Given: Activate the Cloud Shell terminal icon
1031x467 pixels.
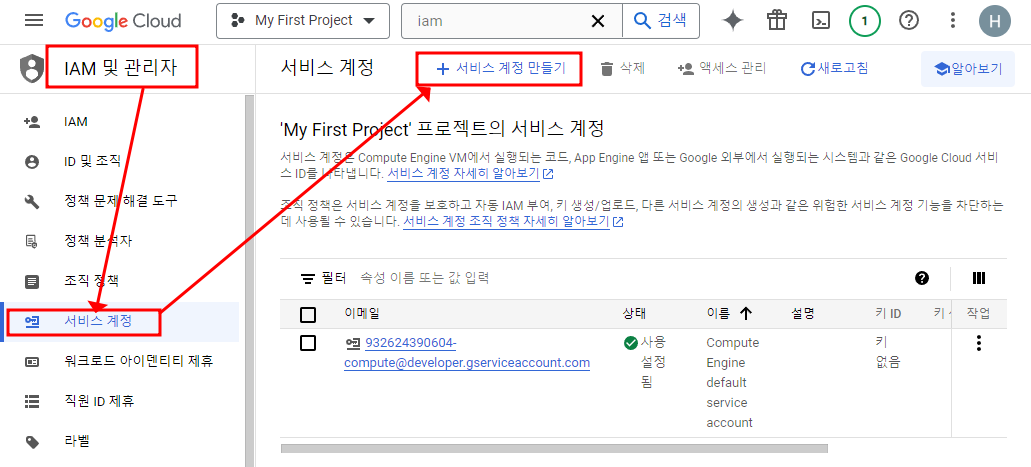Looking at the screenshot, I should tap(821, 21).
